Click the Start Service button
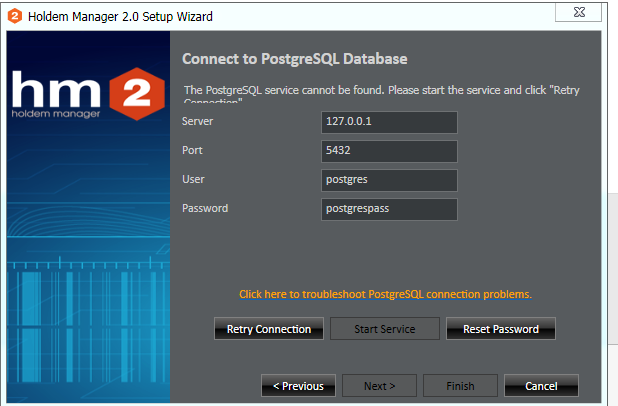Image resolution: width=618 pixels, height=406 pixels. point(385,329)
